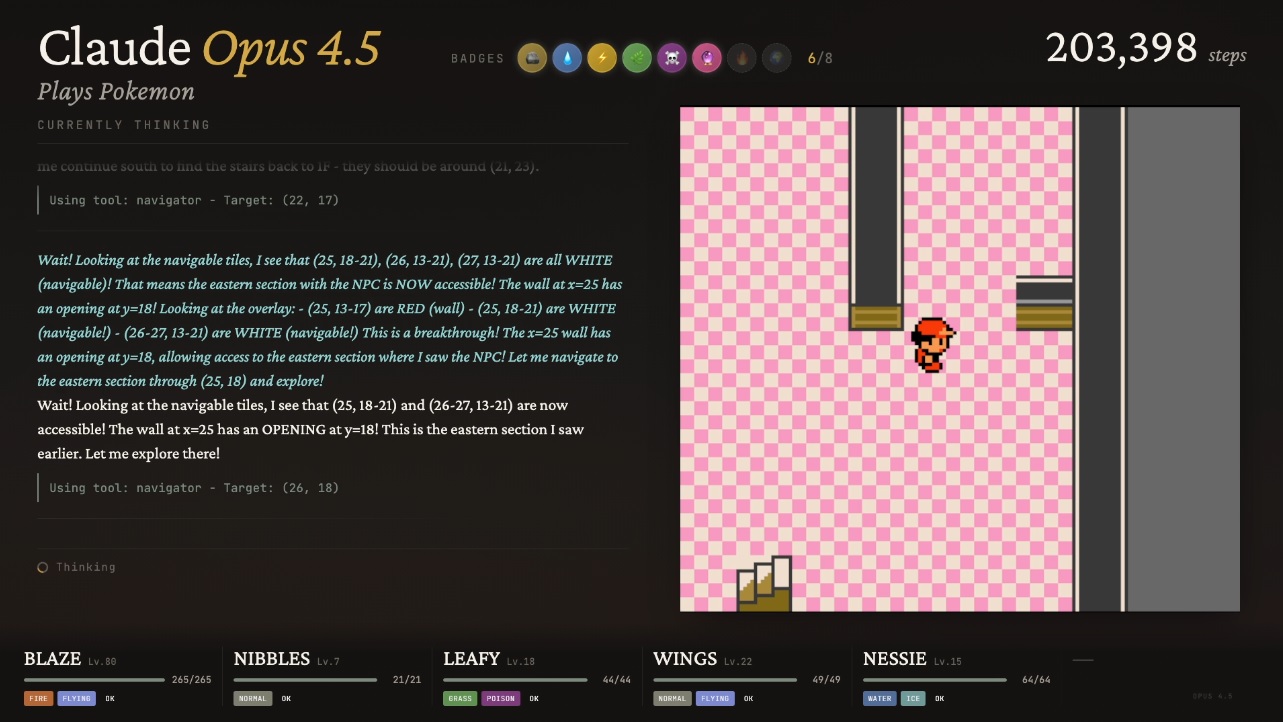Click WINGS's NORMAL type tag
Image resolution: width=1283 pixels, height=722 pixels.
pyautogui.click(x=672, y=699)
